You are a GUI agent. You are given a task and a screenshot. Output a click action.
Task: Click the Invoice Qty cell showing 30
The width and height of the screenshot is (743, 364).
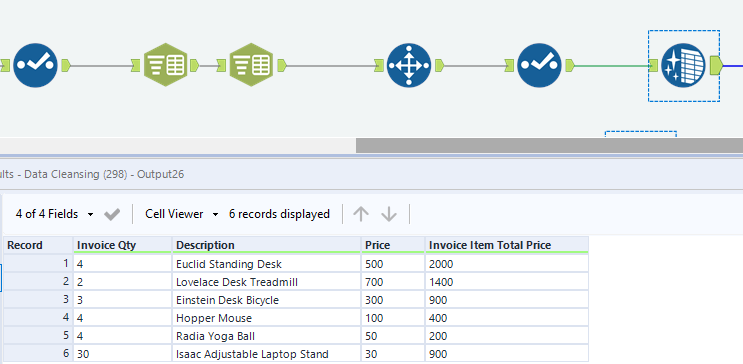(122, 354)
